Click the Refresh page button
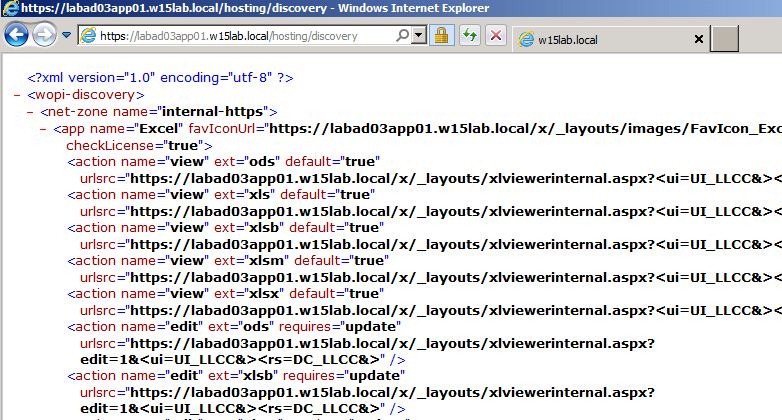This screenshot has width=782, height=420. pos(469,35)
